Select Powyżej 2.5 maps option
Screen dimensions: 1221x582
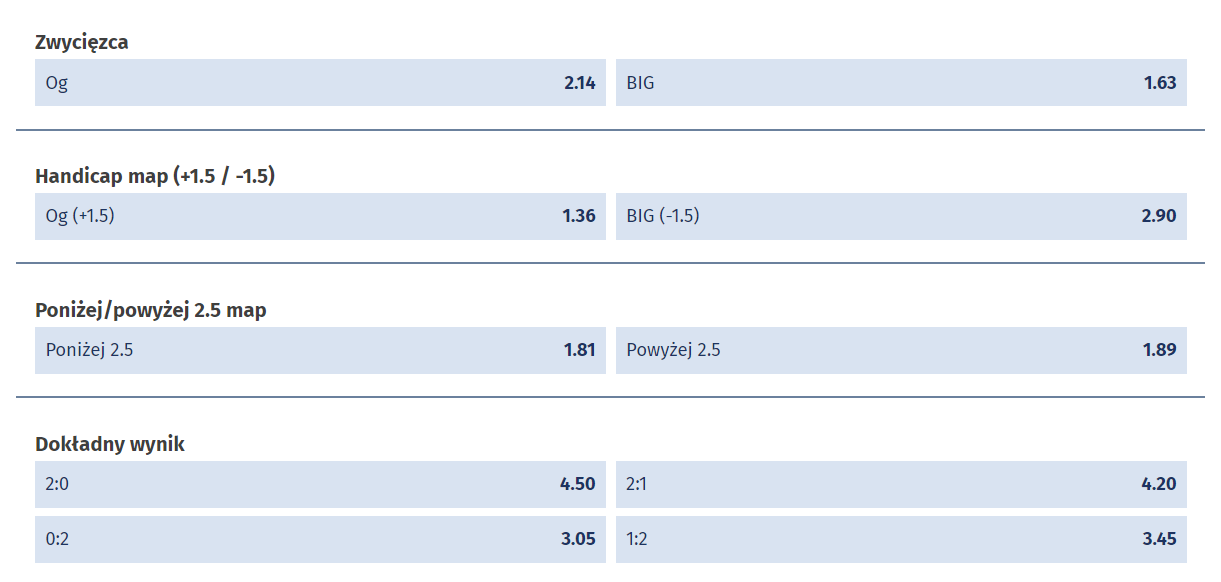900,350
